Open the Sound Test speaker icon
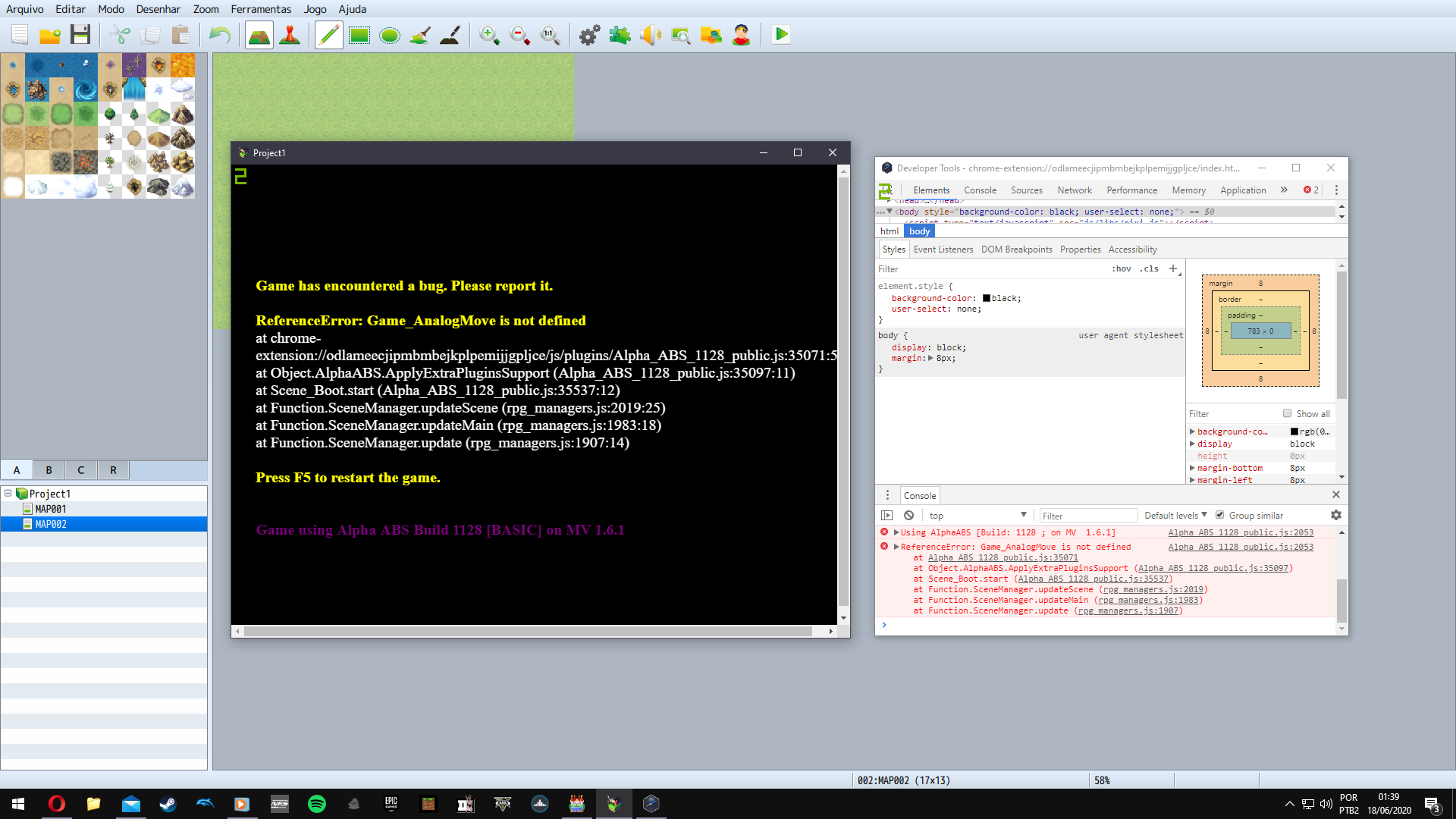Viewport: 1456px width, 819px height. (x=651, y=35)
